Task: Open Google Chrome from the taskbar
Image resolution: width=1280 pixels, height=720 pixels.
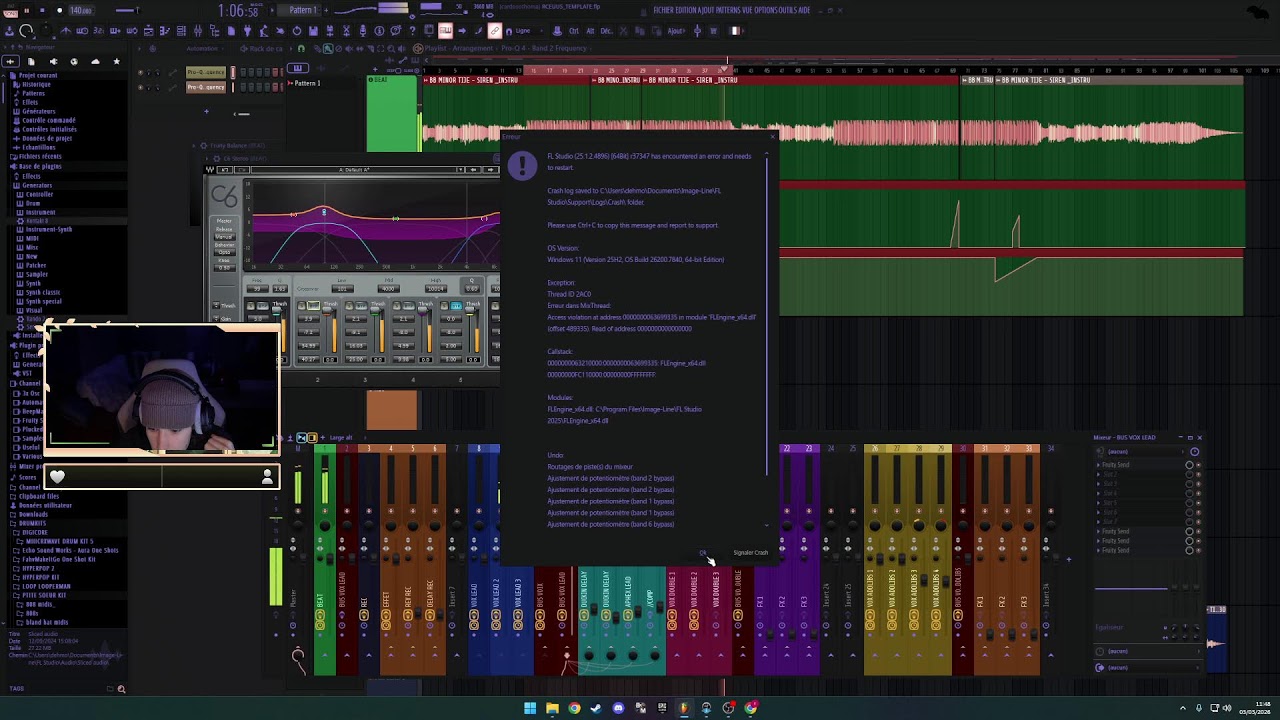Action: tap(574, 708)
